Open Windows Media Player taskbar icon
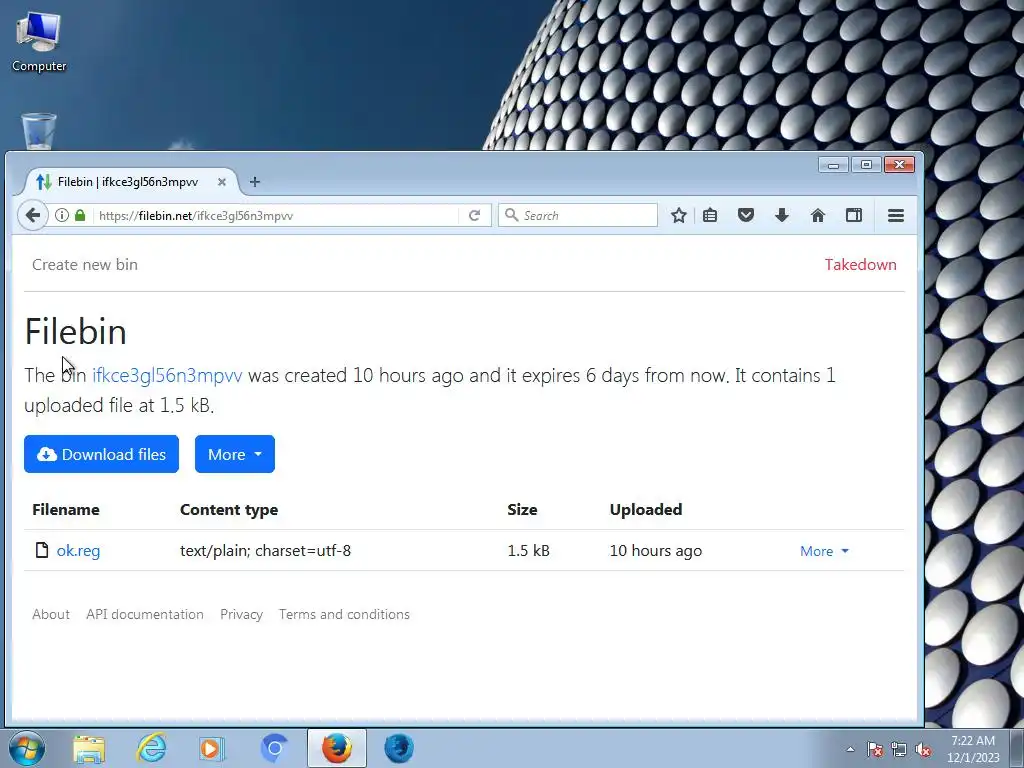The image size is (1024, 768). pos(212,748)
